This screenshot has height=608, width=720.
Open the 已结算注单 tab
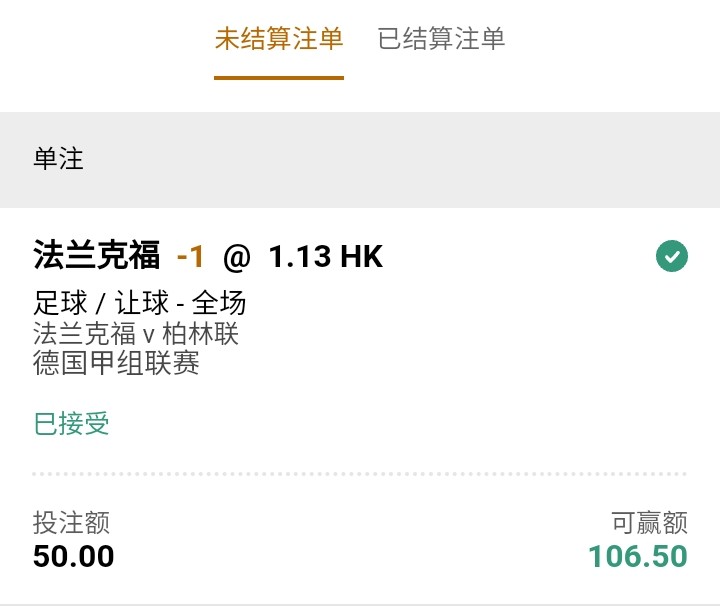[x=441, y=39]
